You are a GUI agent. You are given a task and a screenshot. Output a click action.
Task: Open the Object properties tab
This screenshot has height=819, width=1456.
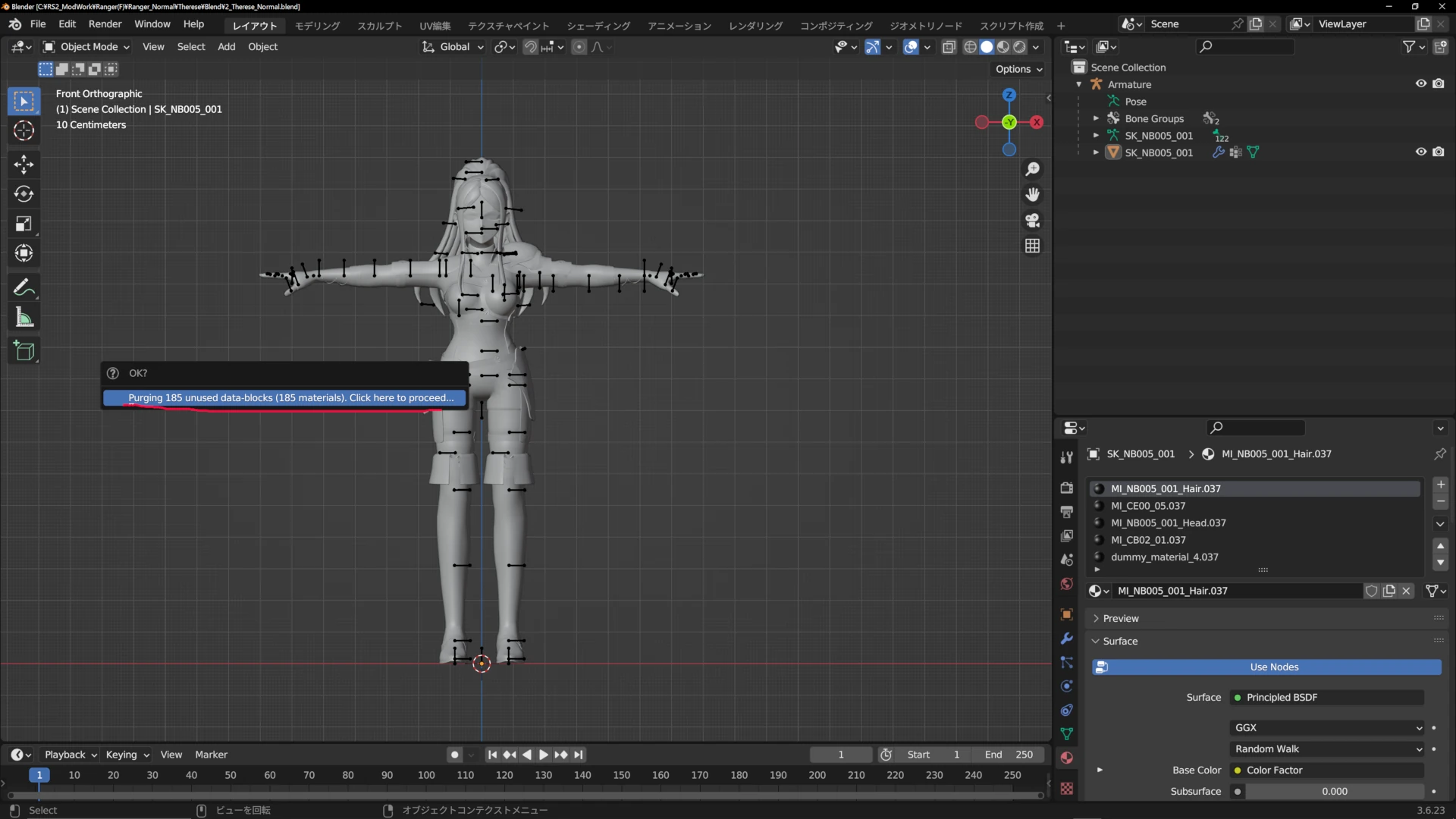point(1066,614)
